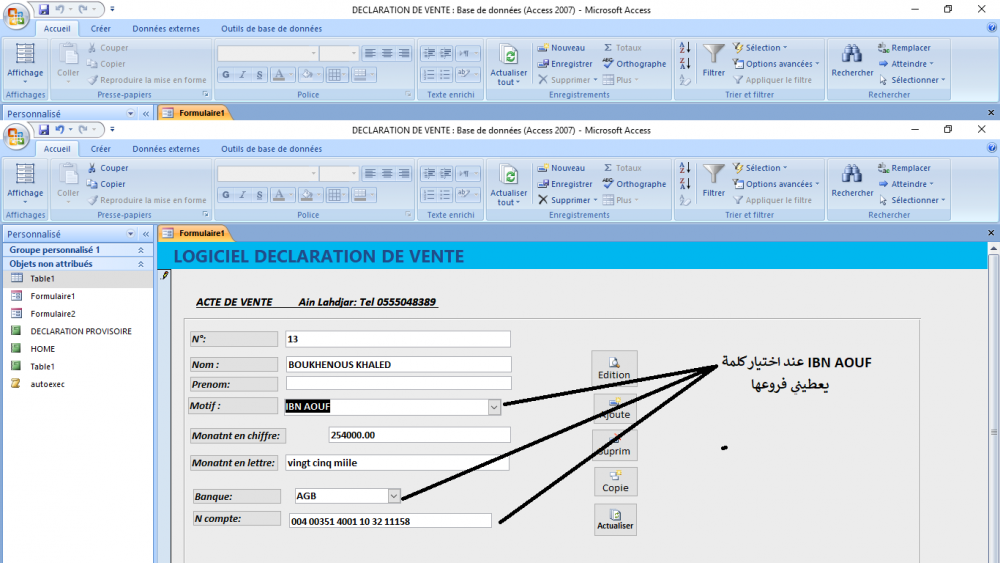Image resolution: width=1000 pixels, height=563 pixels.
Task: Open the DECLARATION PROVISOIRE report in the navigation pane
Action: coord(81,331)
